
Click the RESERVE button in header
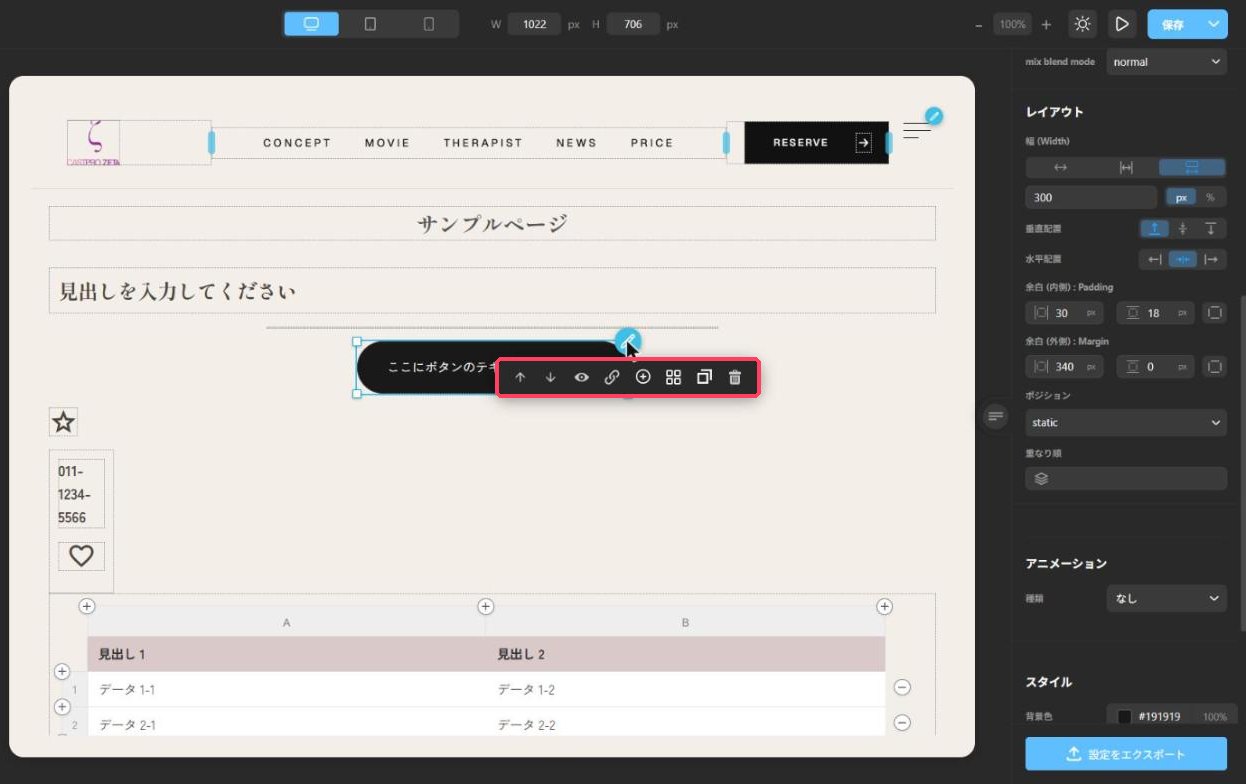[x=816, y=143]
